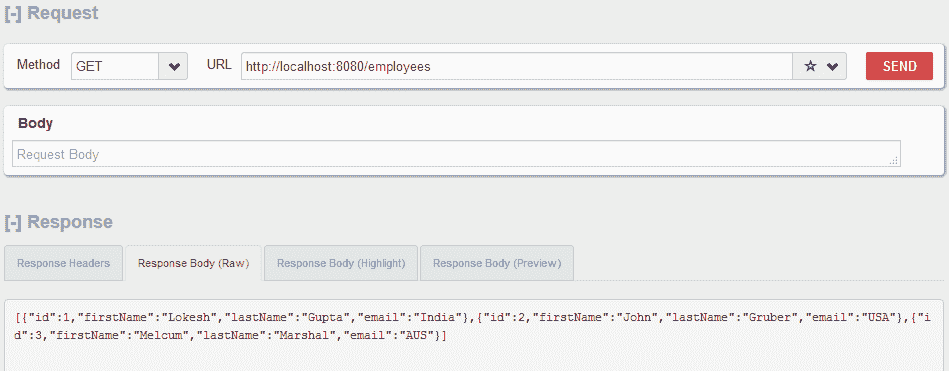Open Response Body (Highlight) tab
This screenshot has height=371, width=949.
(x=341, y=263)
